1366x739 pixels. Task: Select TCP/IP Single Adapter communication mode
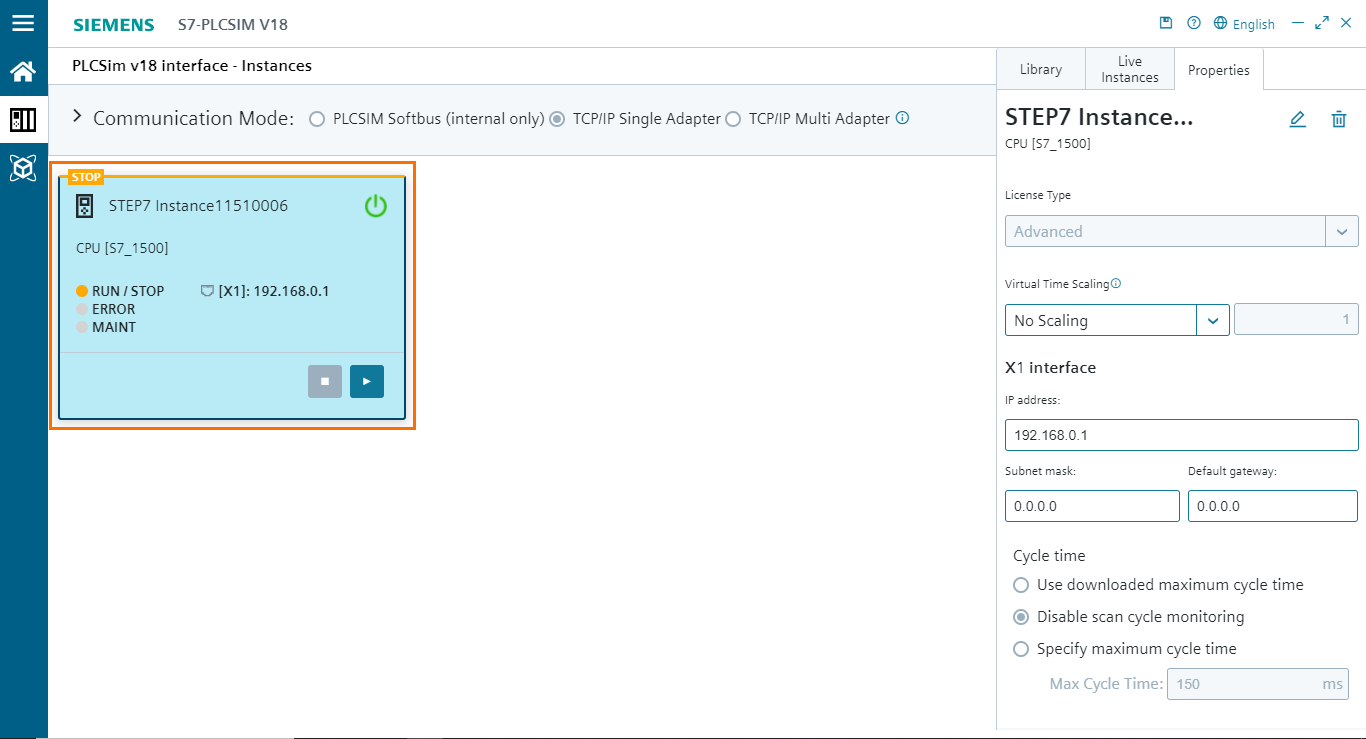[557, 118]
